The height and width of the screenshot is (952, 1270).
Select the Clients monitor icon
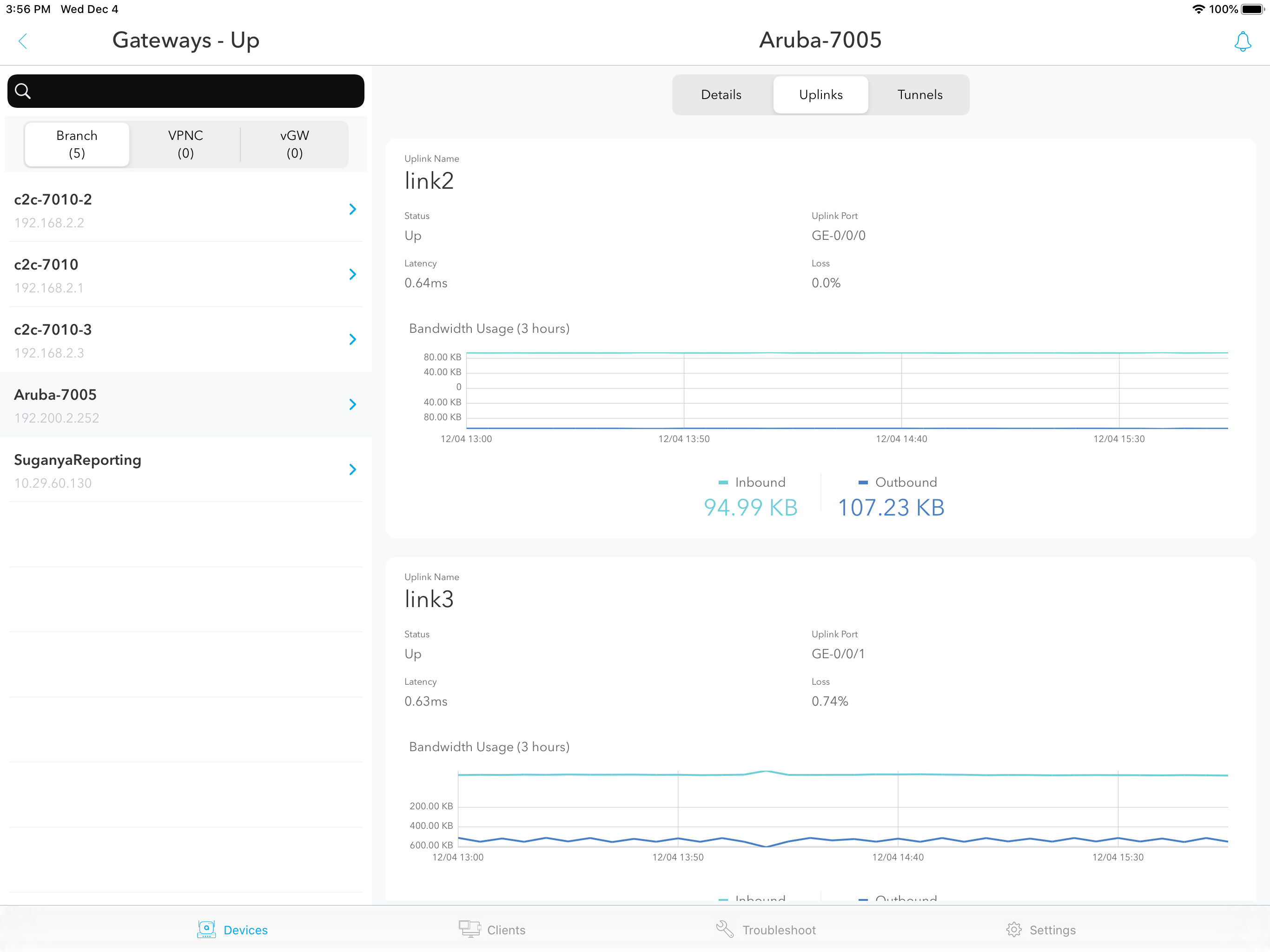coord(469,929)
